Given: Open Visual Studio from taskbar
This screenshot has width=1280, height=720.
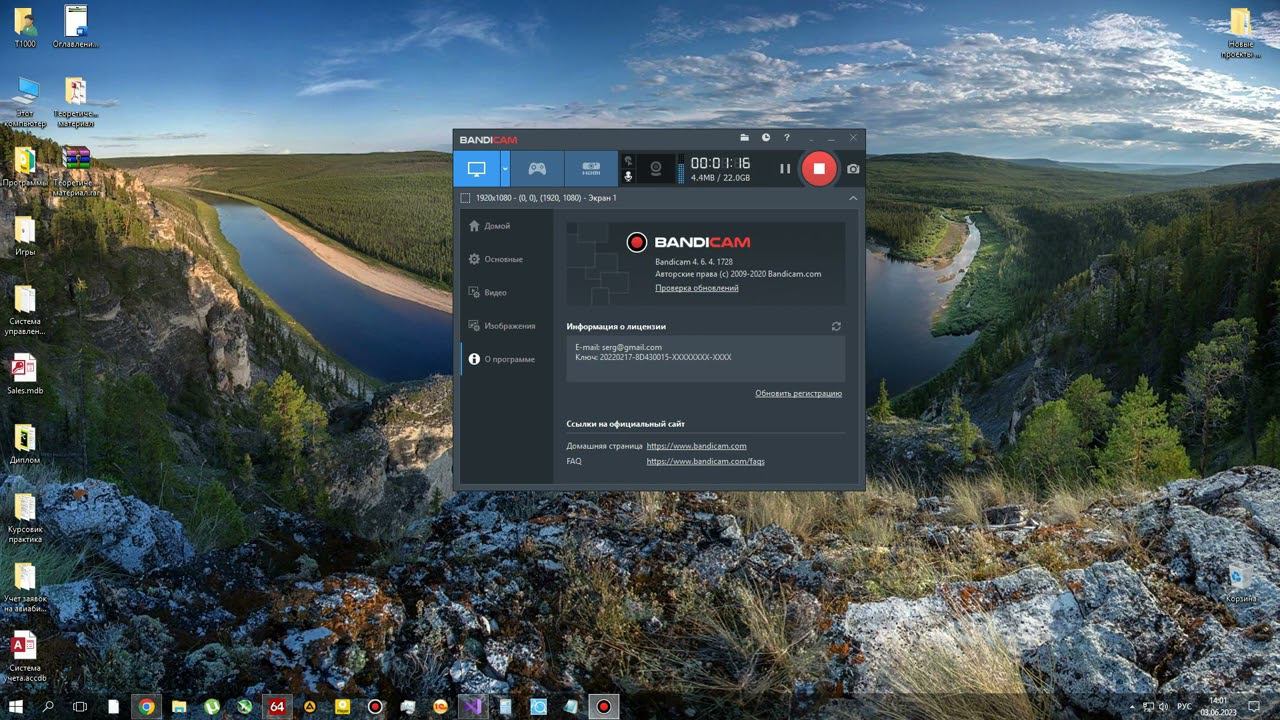Looking at the screenshot, I should click(472, 706).
